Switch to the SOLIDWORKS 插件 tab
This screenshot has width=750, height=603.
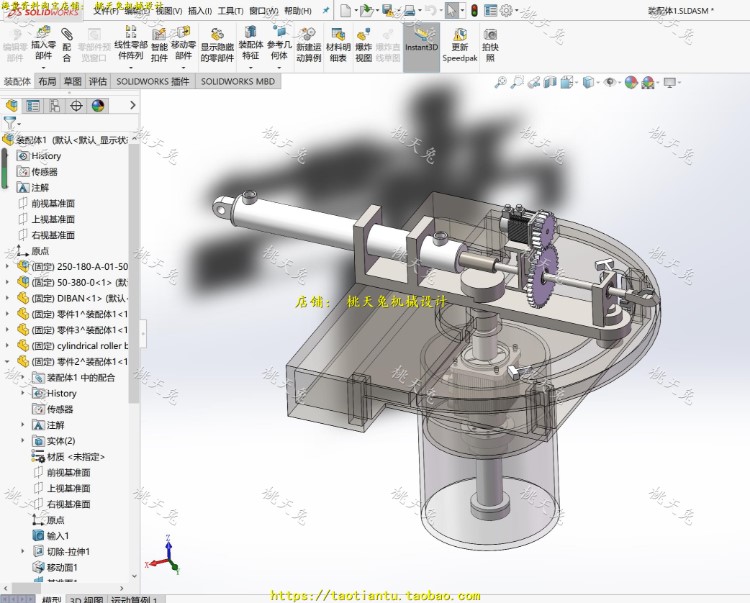point(153,81)
